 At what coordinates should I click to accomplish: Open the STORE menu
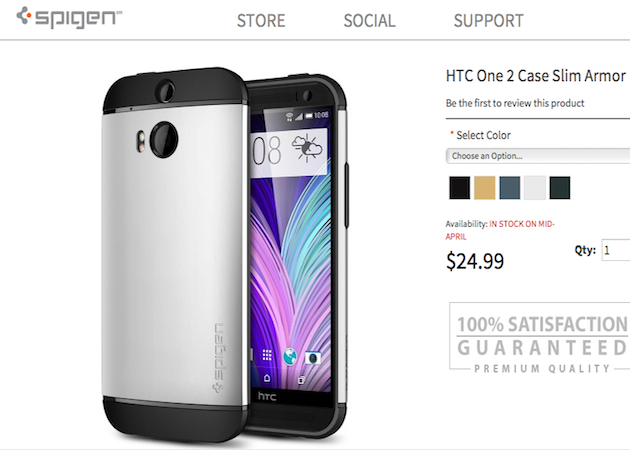click(261, 20)
